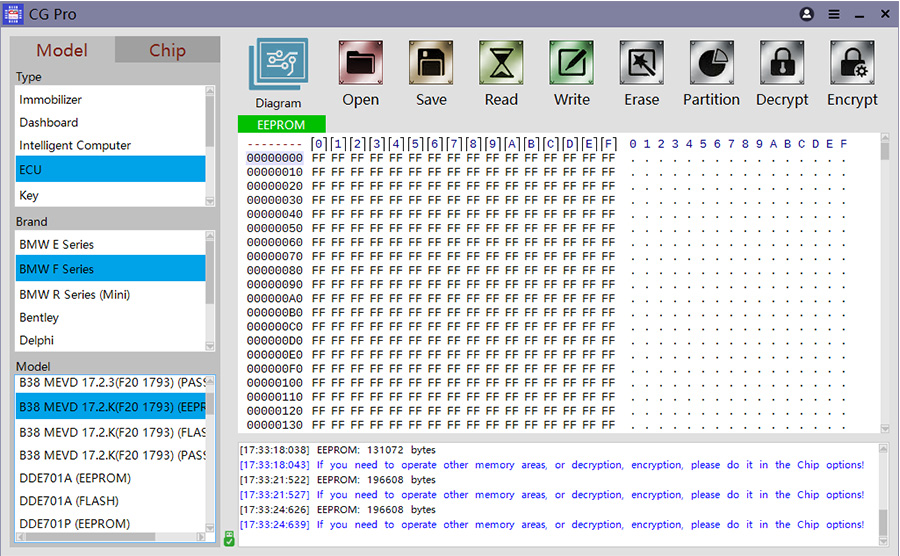
Task: Open the user account icon
Action: click(x=807, y=15)
